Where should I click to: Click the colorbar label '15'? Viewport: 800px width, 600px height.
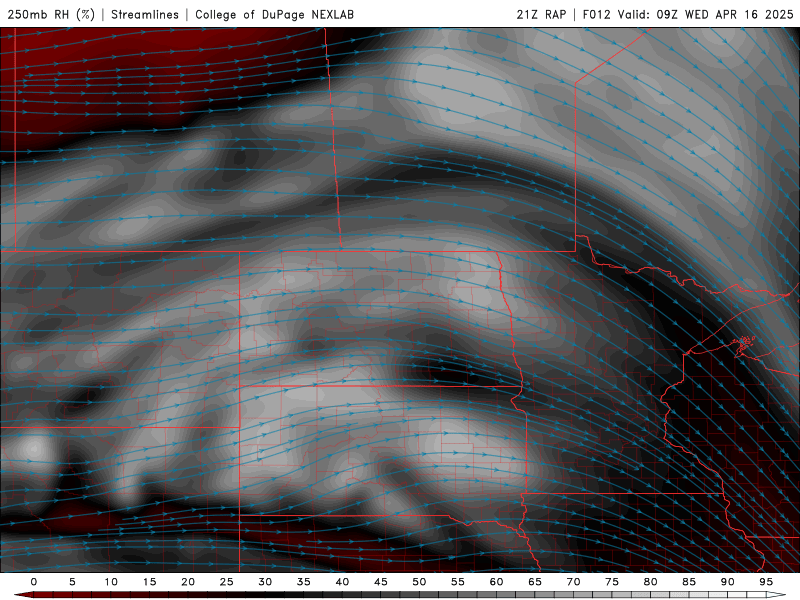(x=149, y=582)
